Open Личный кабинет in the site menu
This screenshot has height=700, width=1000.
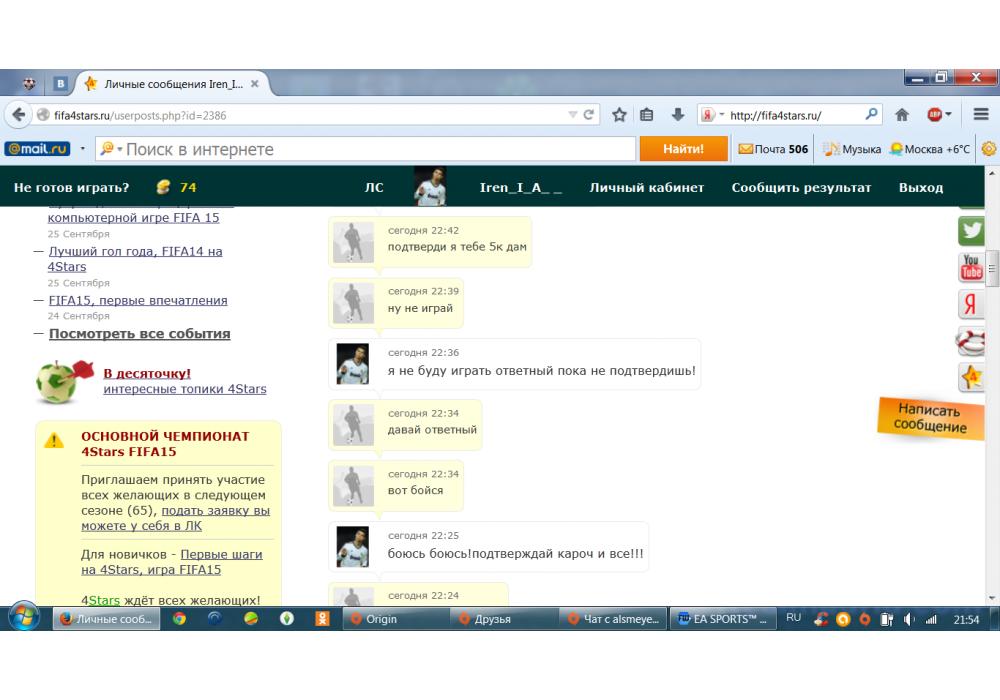point(646,188)
